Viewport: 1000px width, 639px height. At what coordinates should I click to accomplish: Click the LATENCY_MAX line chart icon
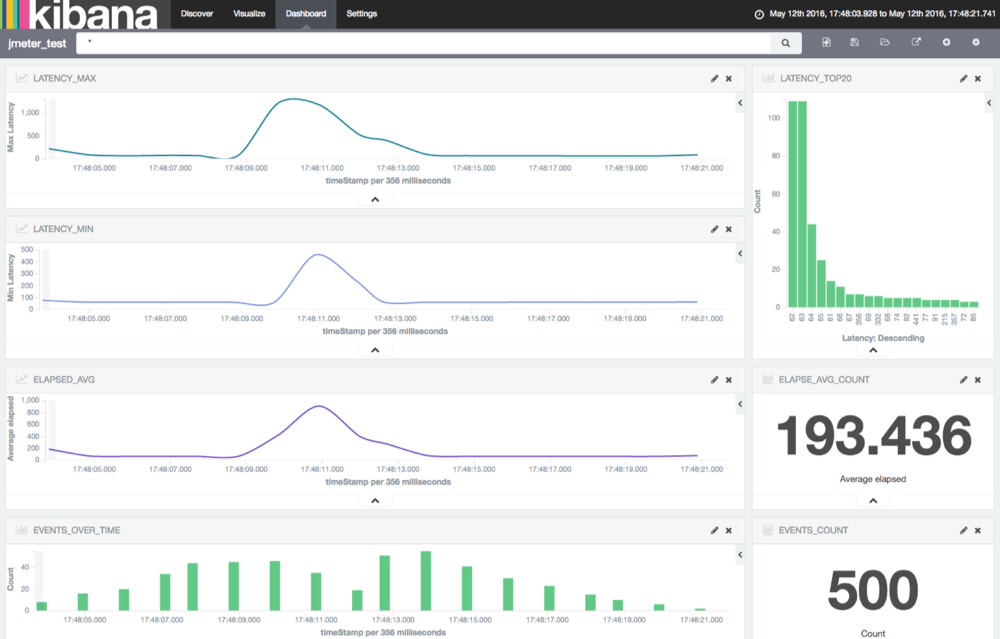[22, 78]
